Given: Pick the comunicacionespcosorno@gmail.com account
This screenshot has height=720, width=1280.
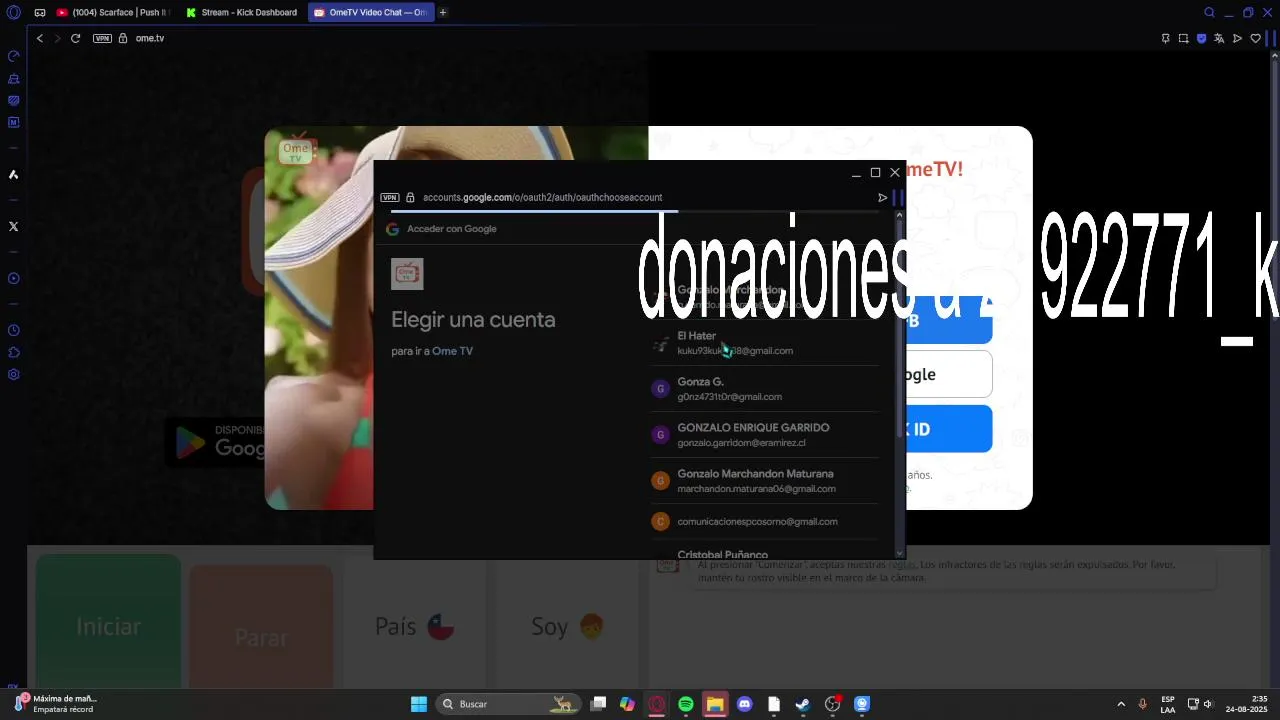Looking at the screenshot, I should click(765, 521).
